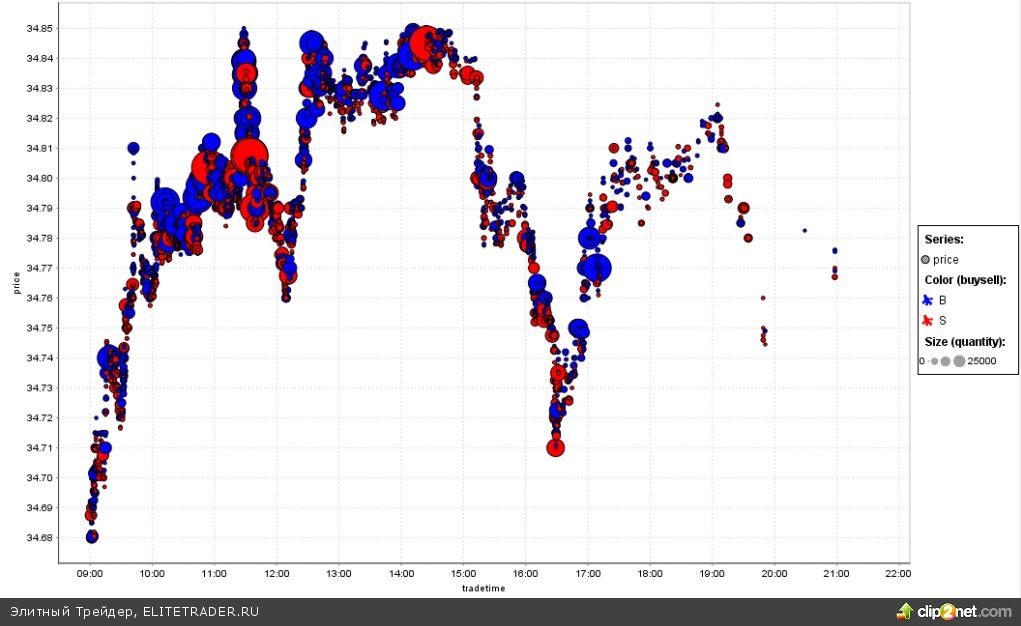This screenshot has width=1021, height=626.
Task: Click the 12:00 tick label on time axis
Action: (277, 573)
